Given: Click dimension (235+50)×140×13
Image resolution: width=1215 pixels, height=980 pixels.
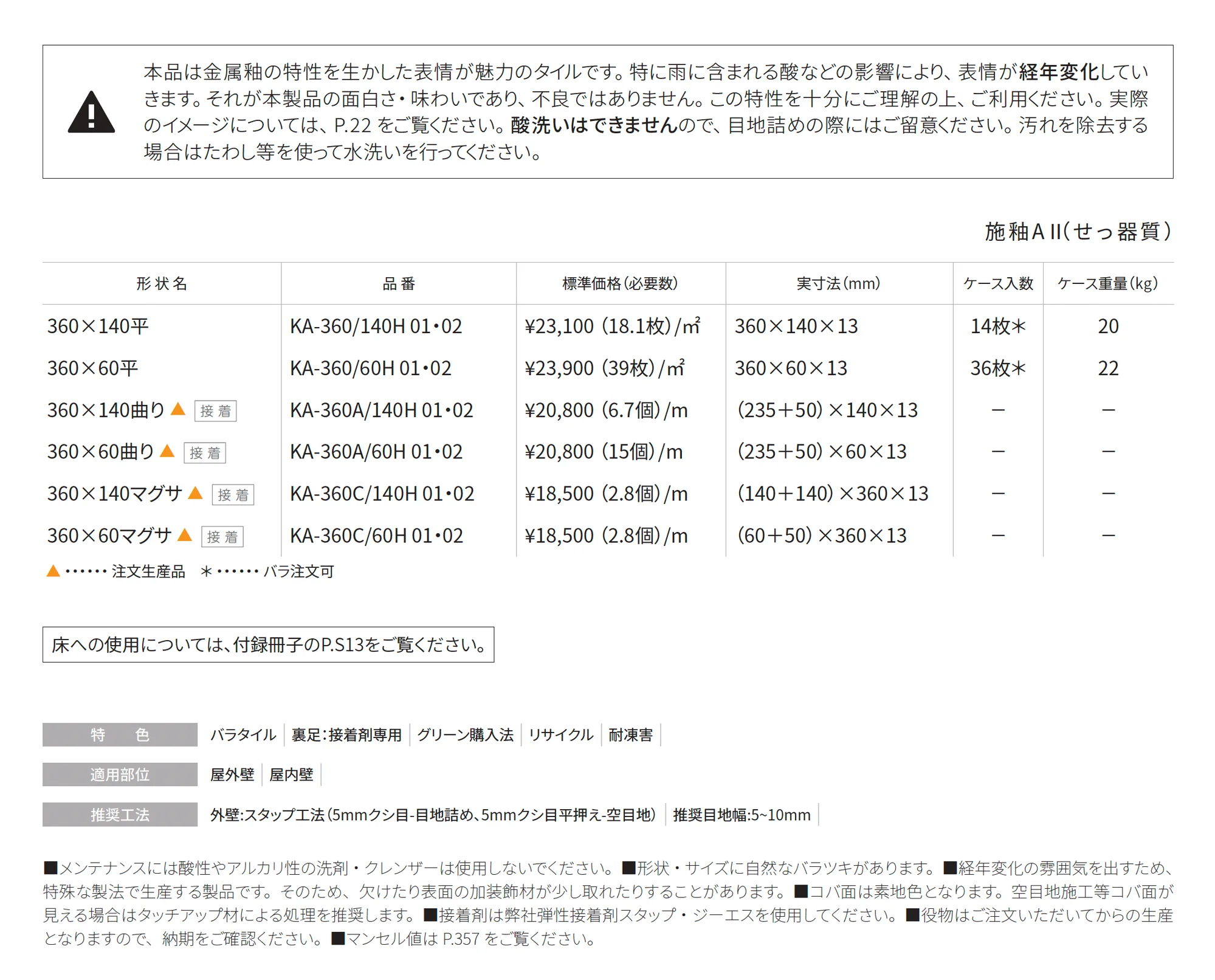Looking at the screenshot, I should (x=827, y=410).
